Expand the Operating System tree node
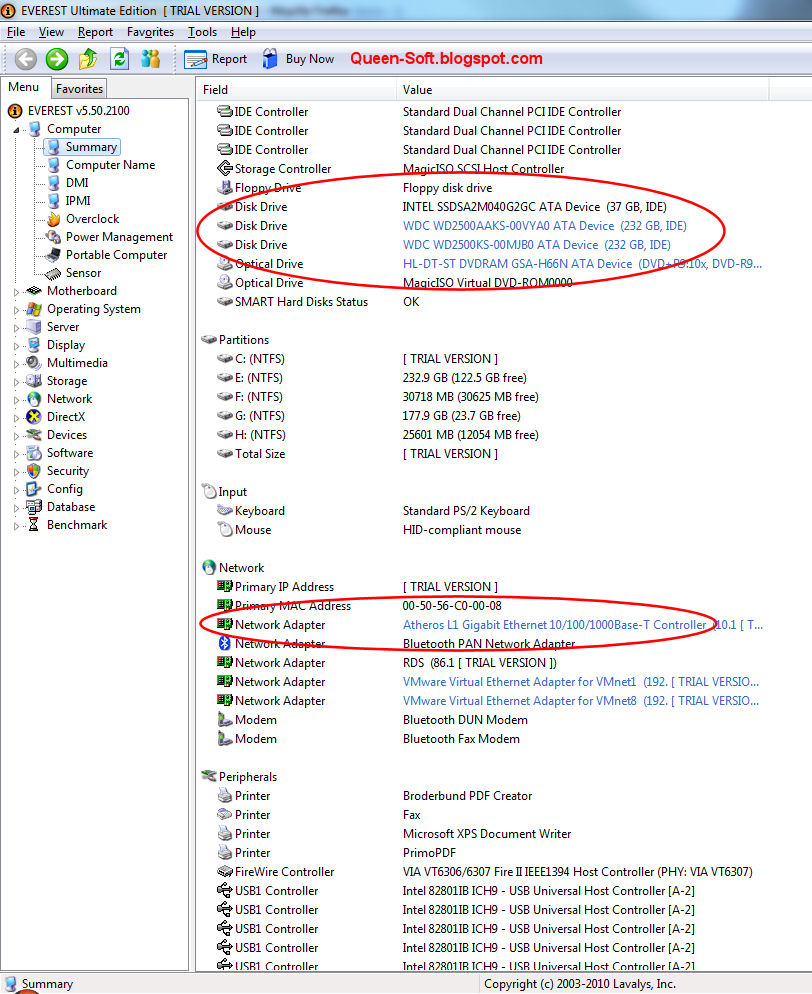The width and height of the screenshot is (812, 994). (x=16, y=310)
